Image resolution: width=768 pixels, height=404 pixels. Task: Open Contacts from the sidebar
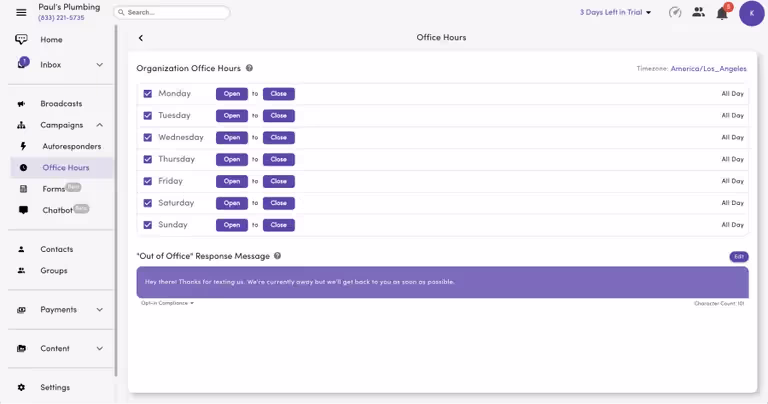[x=56, y=249]
